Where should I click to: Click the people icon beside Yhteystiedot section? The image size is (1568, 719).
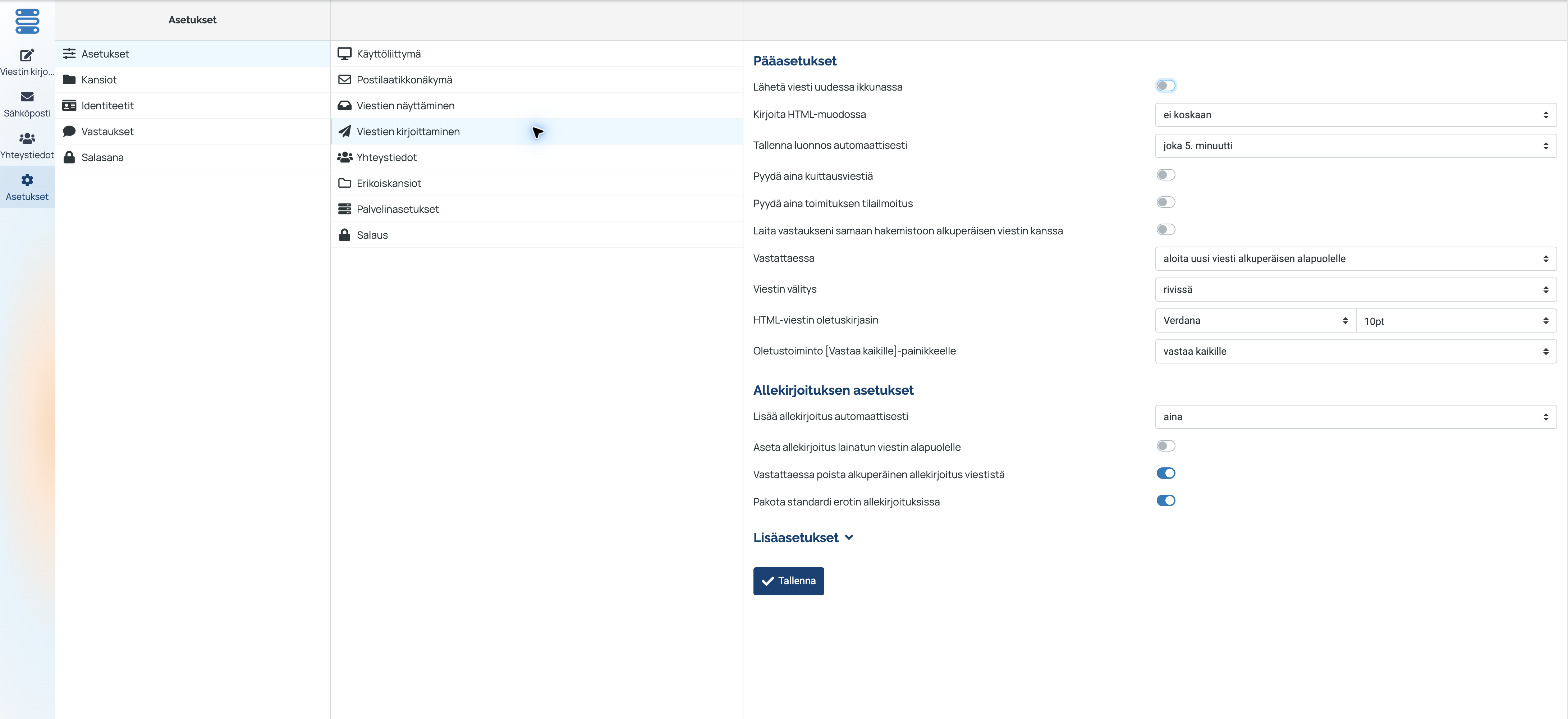pyautogui.click(x=344, y=157)
